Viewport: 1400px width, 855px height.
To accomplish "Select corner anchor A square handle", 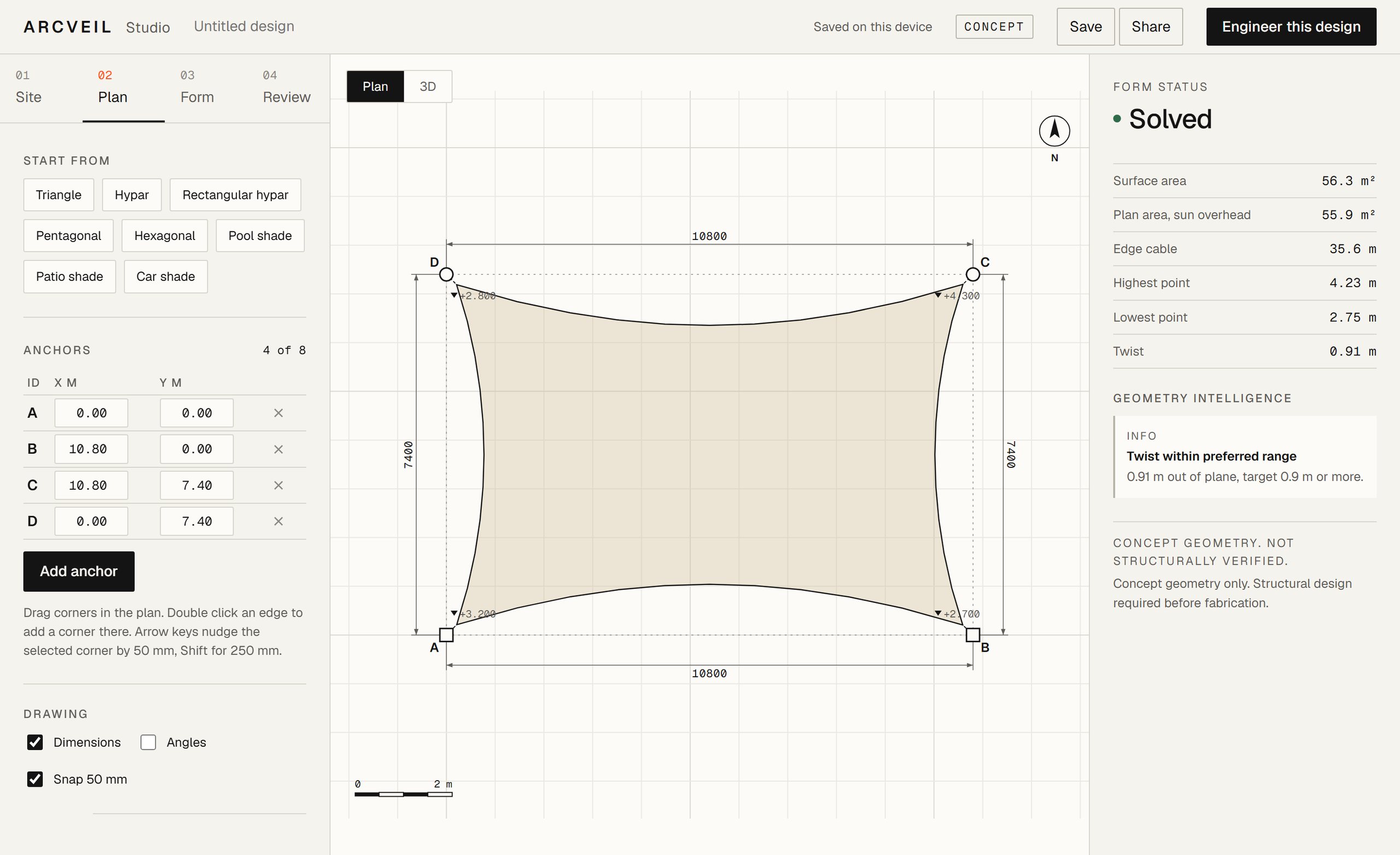I will click(447, 635).
